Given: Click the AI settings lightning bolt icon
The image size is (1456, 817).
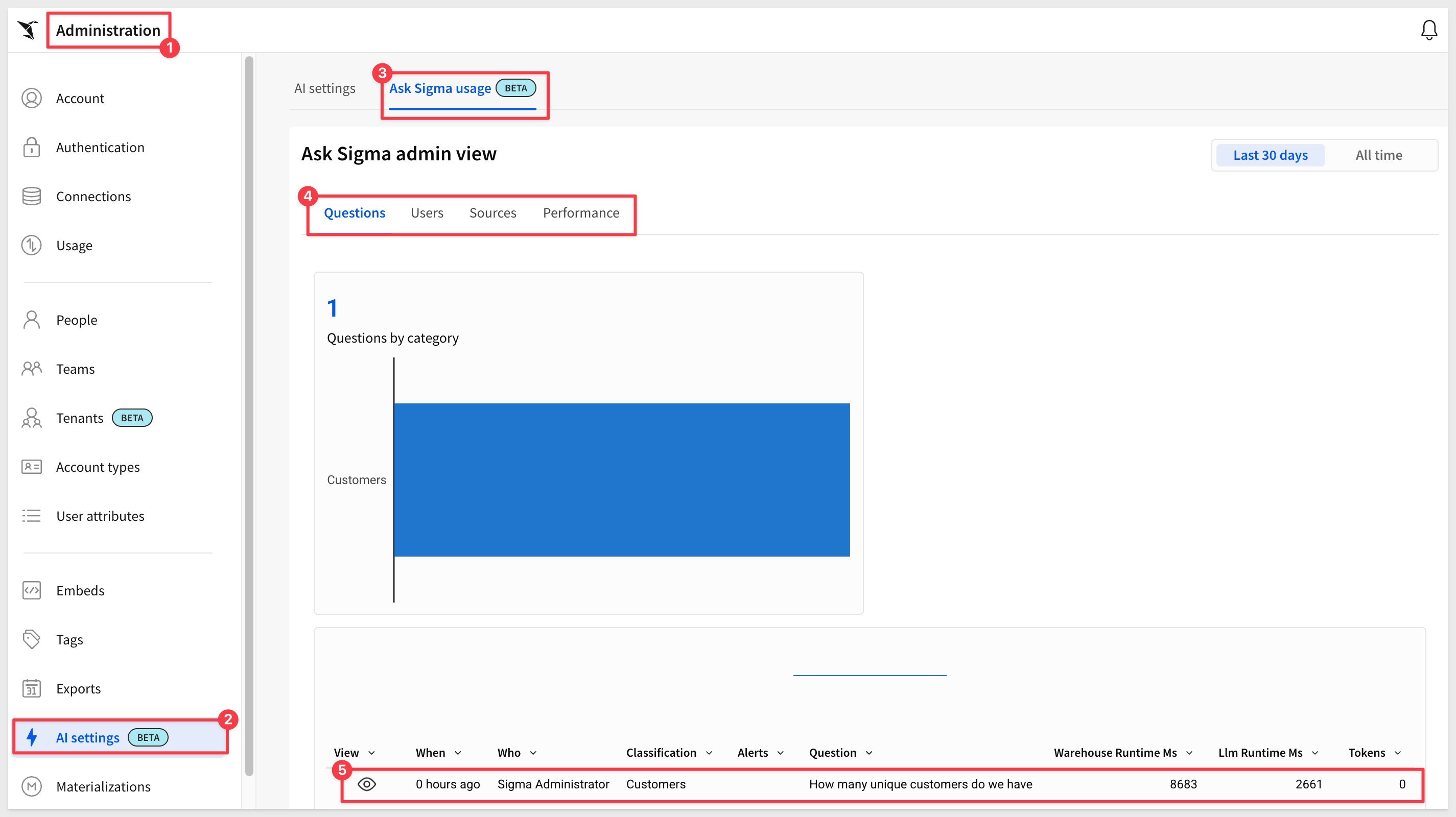Looking at the screenshot, I should (32, 737).
